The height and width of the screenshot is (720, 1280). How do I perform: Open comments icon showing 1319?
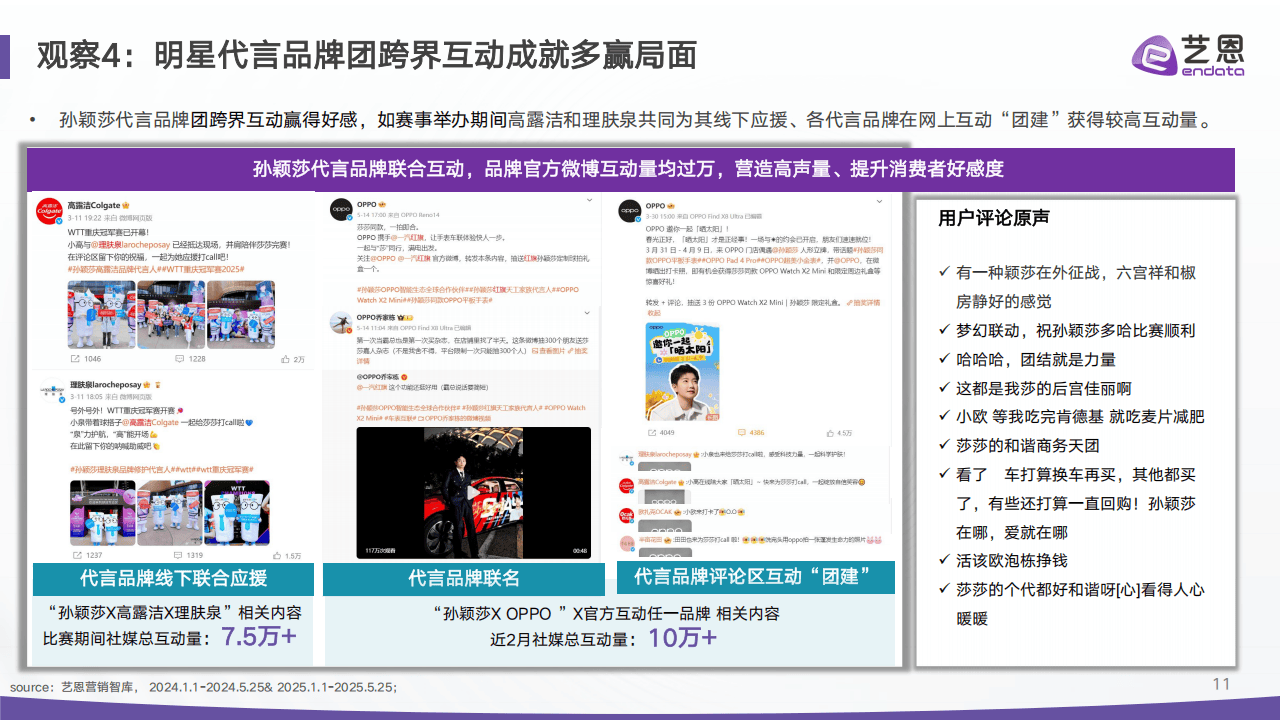click(177, 554)
